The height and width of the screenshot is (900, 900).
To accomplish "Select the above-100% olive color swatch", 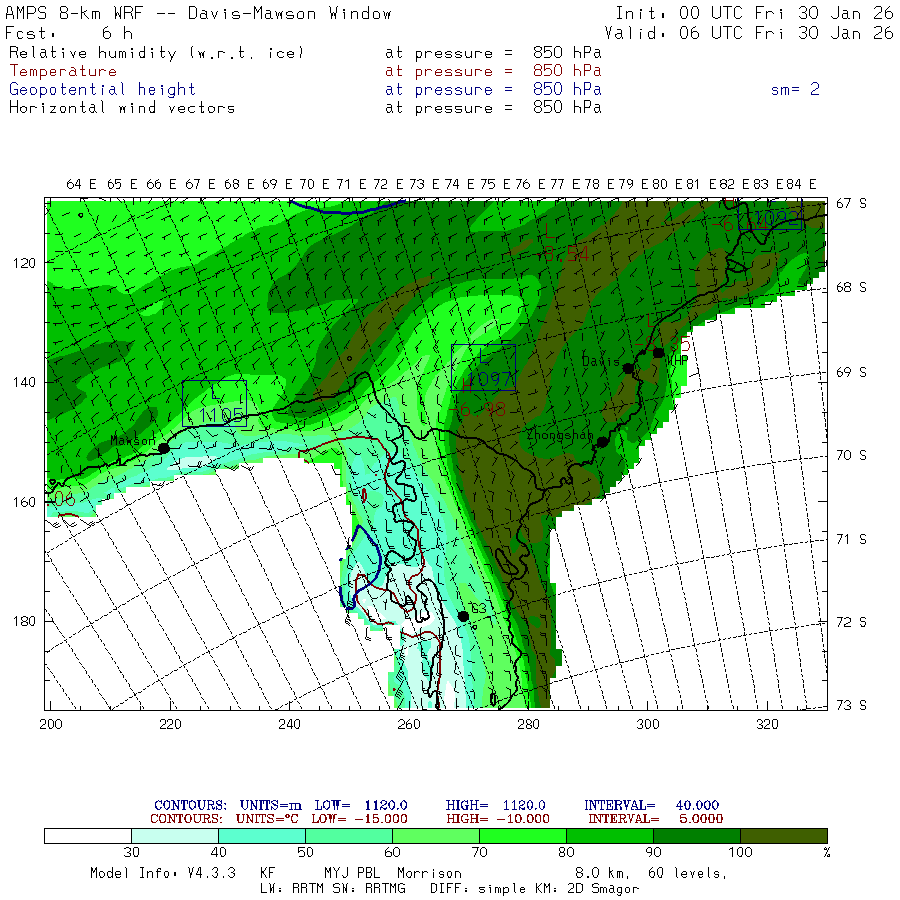I will (783, 836).
